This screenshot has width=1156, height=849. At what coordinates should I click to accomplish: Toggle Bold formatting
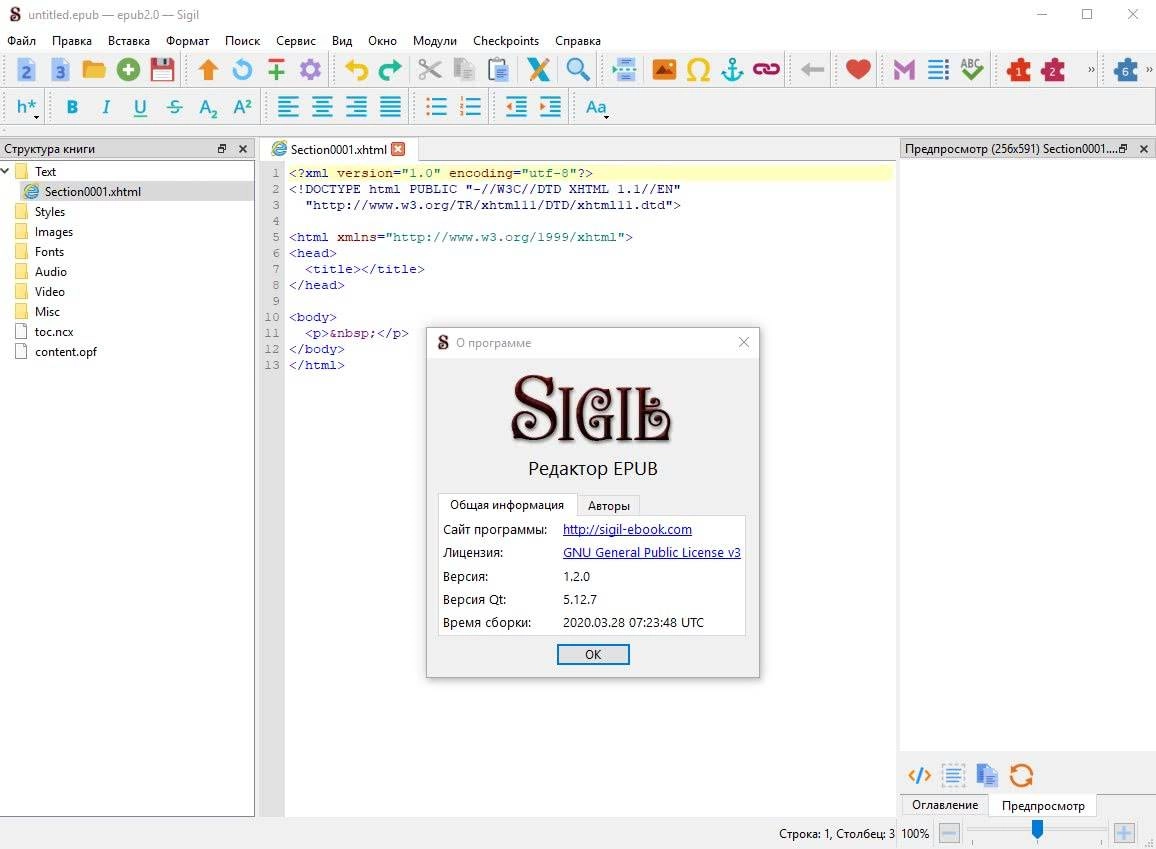coord(72,108)
